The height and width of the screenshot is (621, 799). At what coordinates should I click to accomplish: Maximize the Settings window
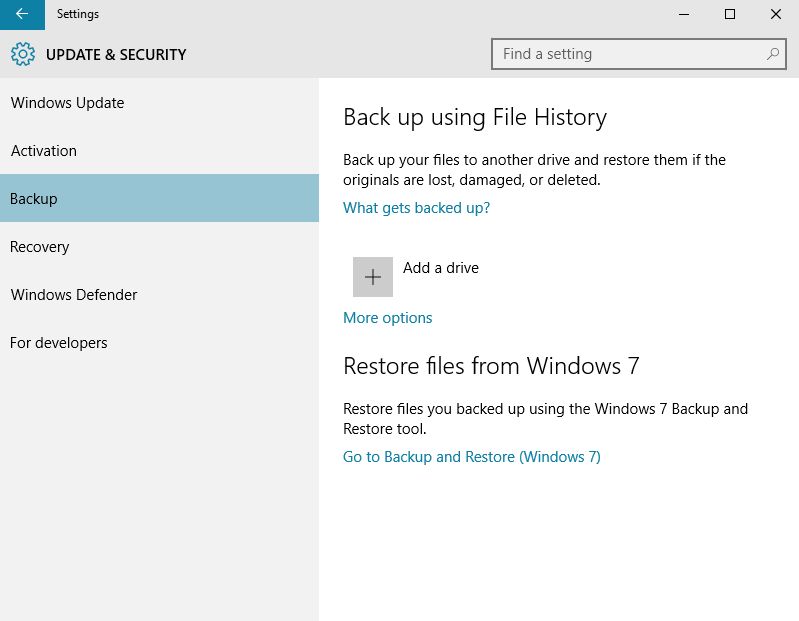[730, 14]
